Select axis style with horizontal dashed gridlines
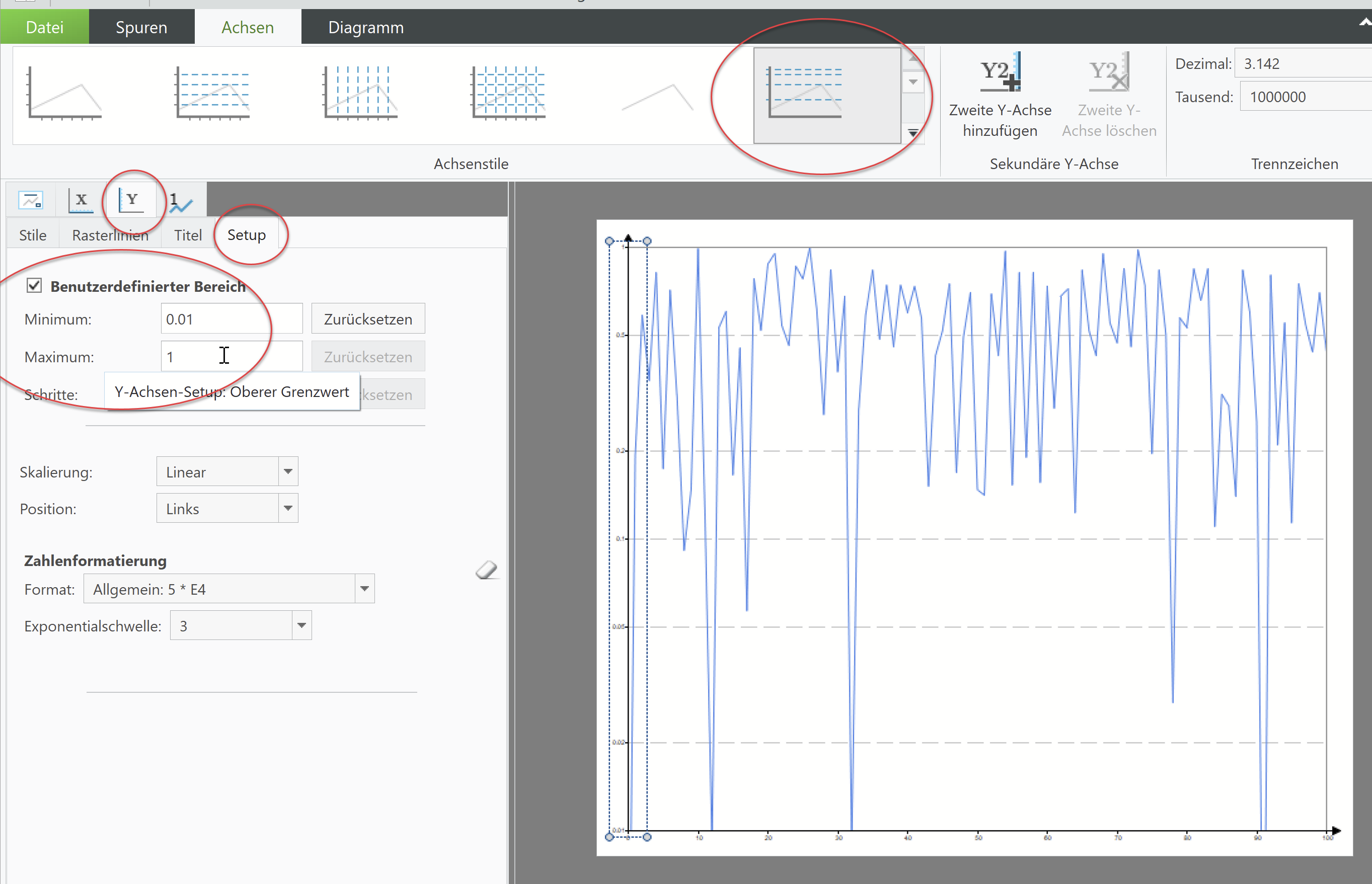Image resolution: width=1372 pixels, height=884 pixels. tap(212, 94)
